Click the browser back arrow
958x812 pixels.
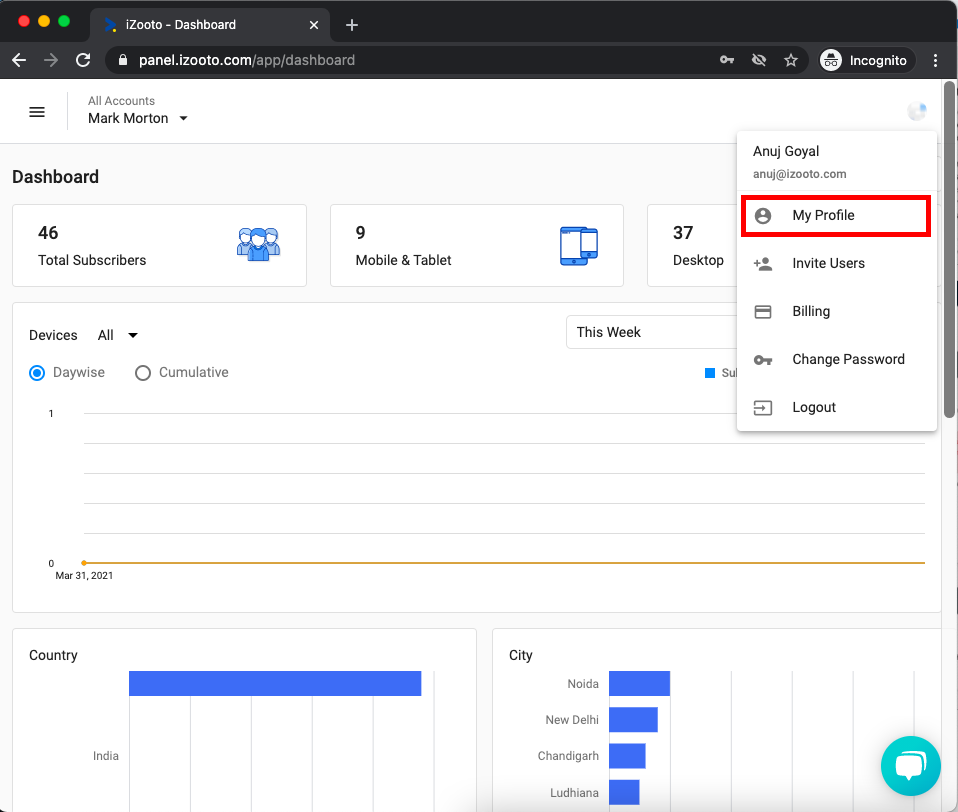(x=19, y=60)
